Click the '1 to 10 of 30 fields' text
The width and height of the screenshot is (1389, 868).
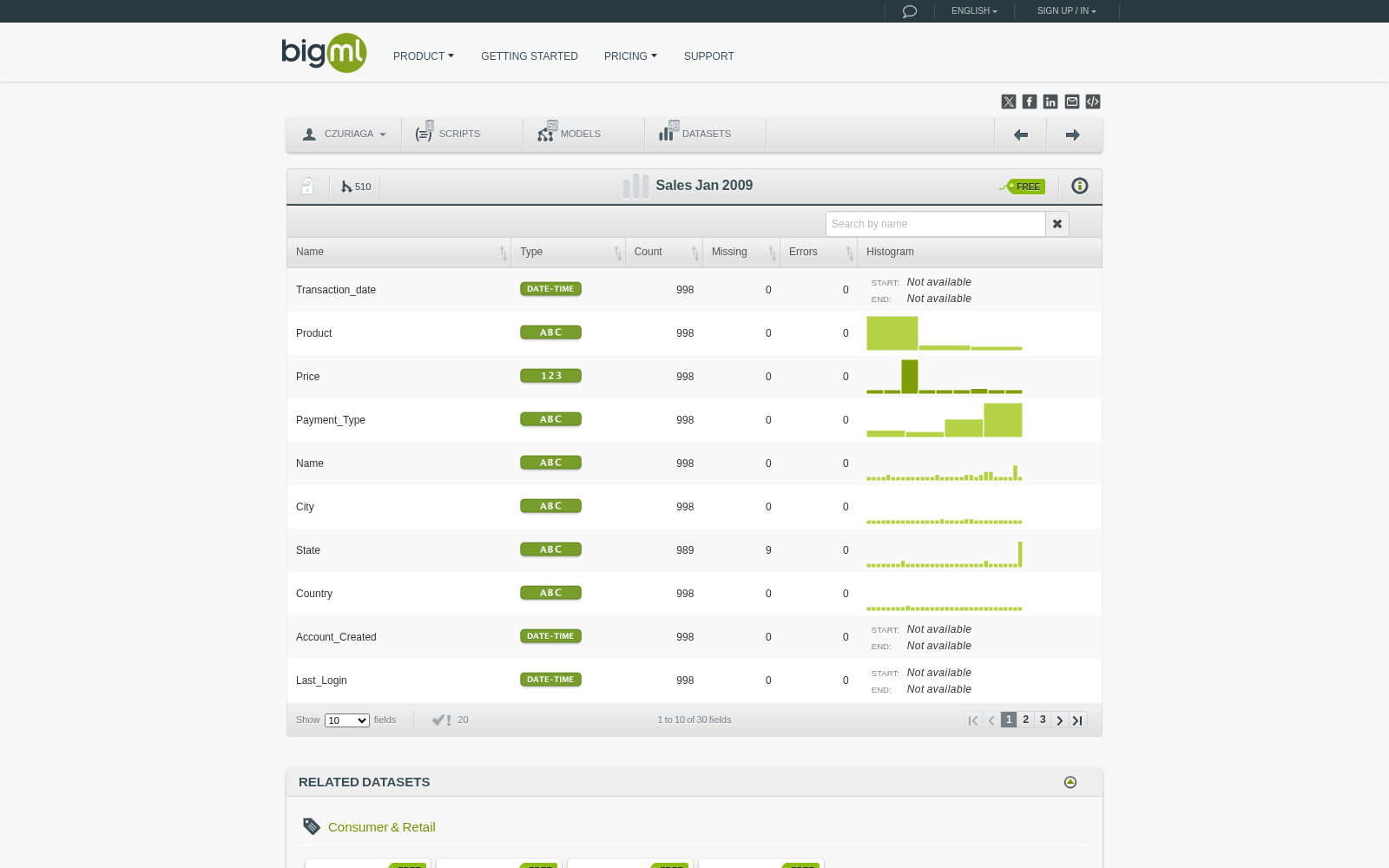pos(694,720)
